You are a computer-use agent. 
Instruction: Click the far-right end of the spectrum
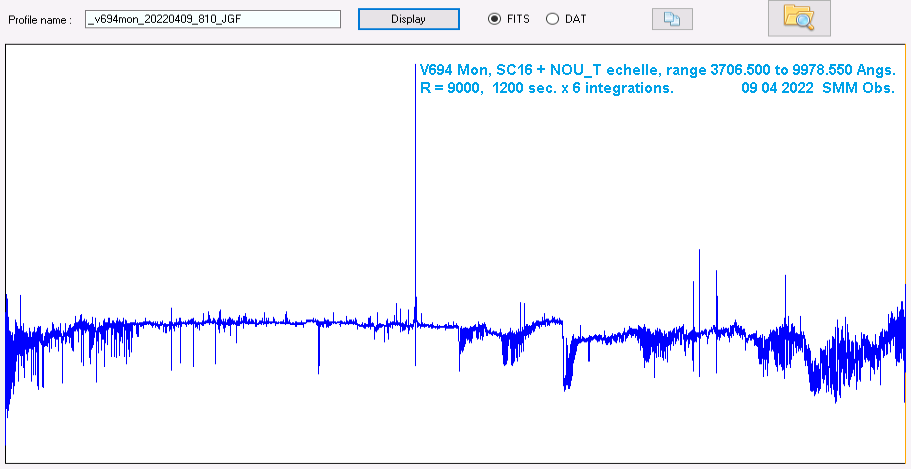click(x=902, y=330)
